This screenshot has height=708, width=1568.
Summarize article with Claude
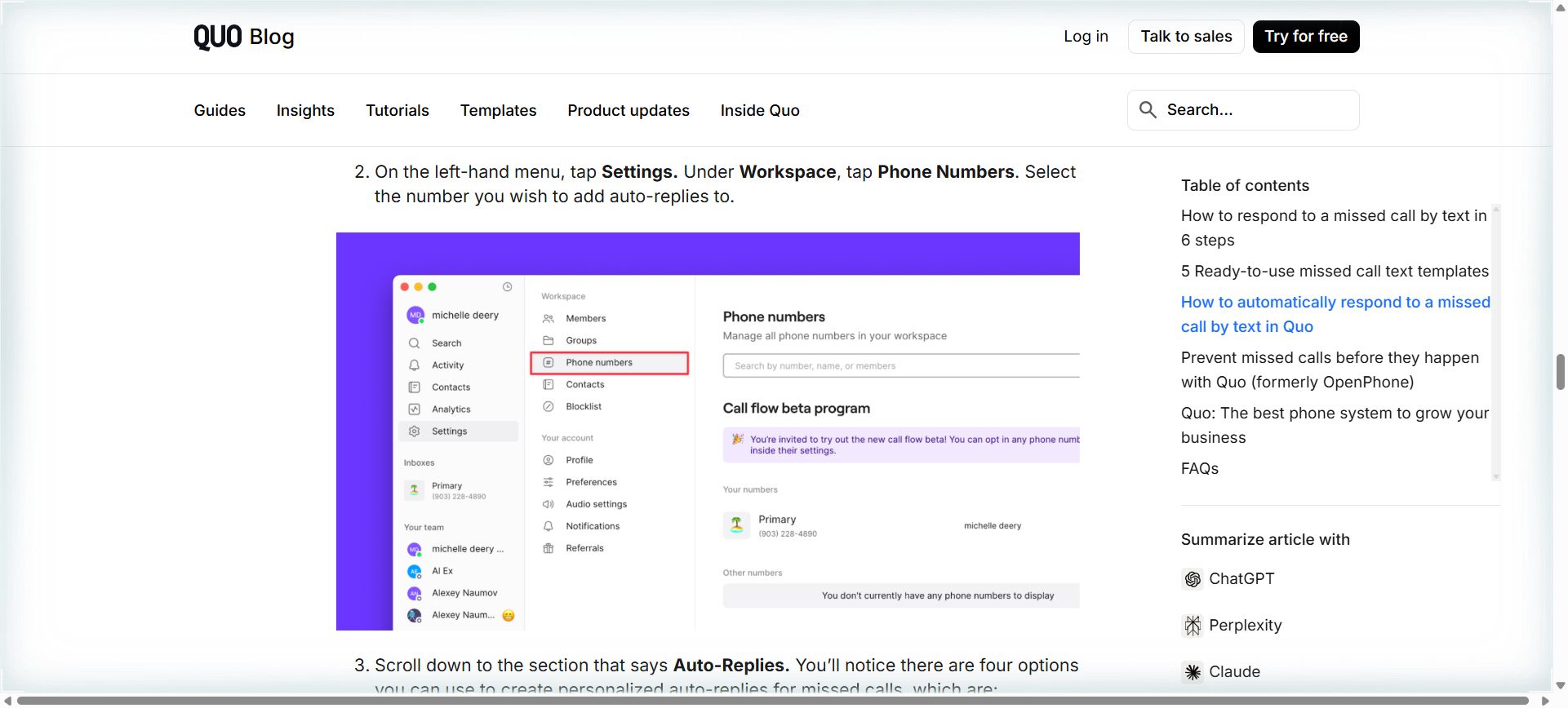point(1221,672)
